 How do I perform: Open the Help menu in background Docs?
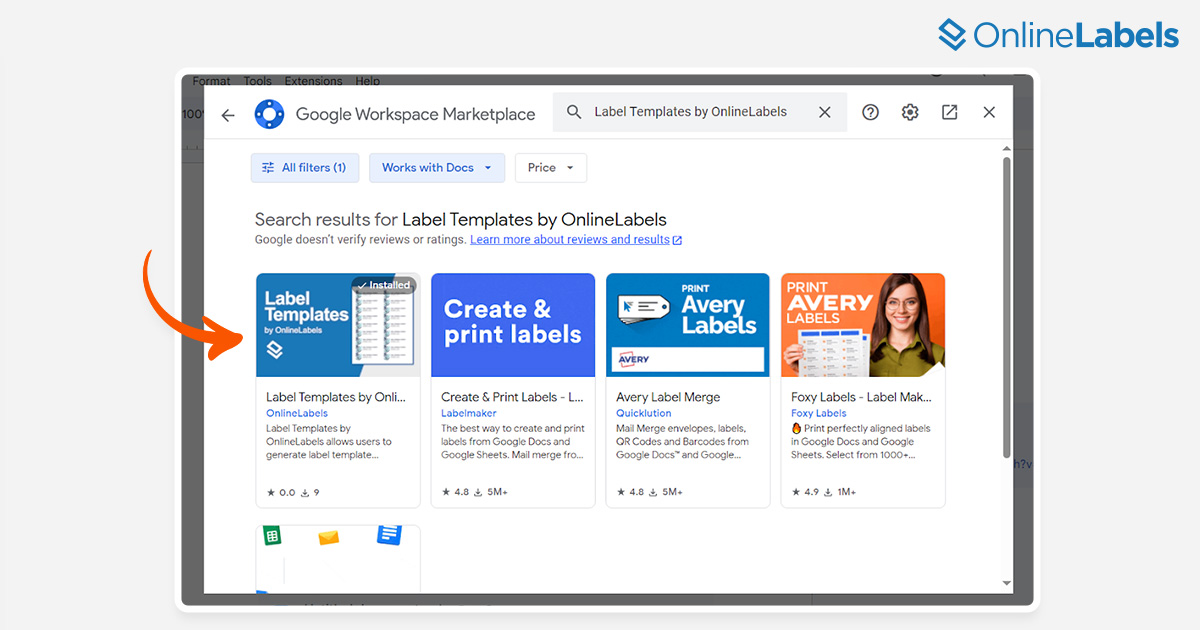(368, 81)
